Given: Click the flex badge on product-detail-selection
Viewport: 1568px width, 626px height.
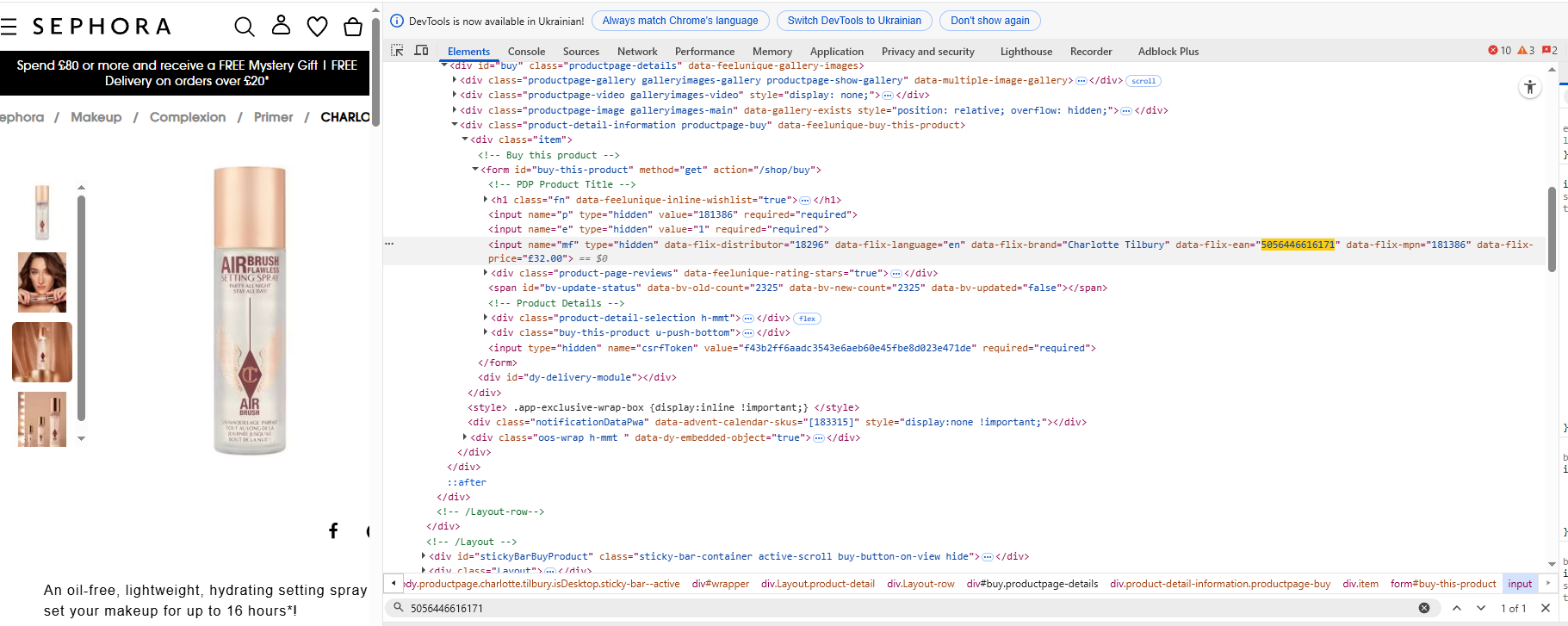Looking at the screenshot, I should (807, 319).
